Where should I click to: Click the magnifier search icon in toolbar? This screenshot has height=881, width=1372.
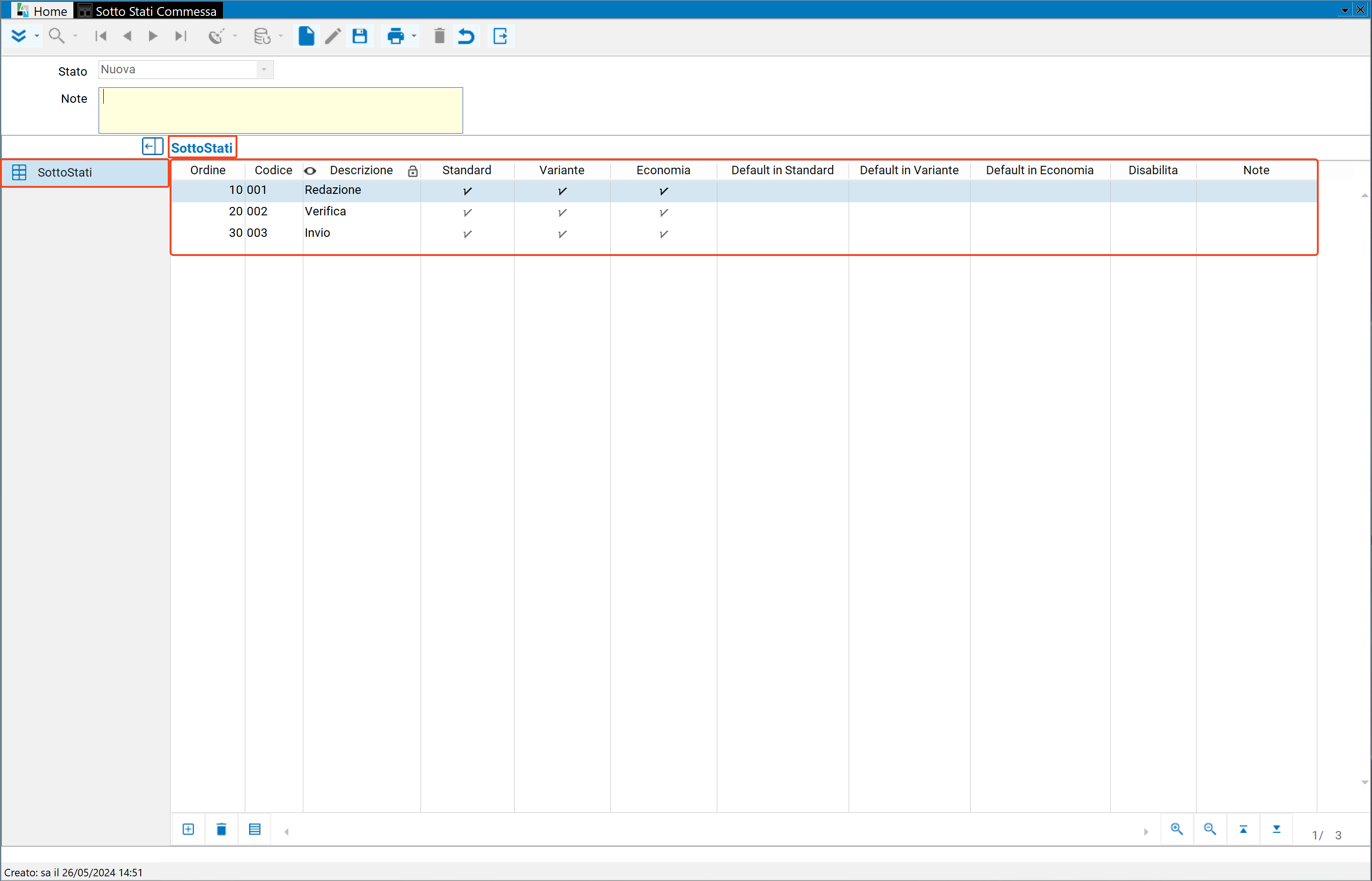57,36
